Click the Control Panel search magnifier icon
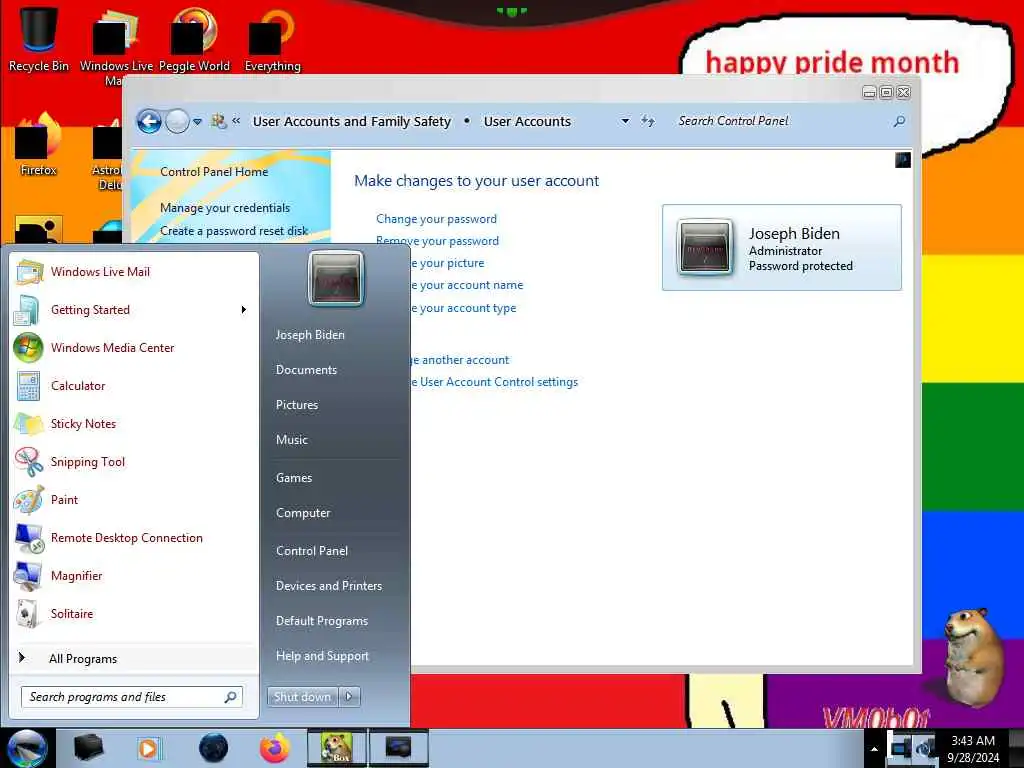The image size is (1024, 768). click(x=899, y=121)
